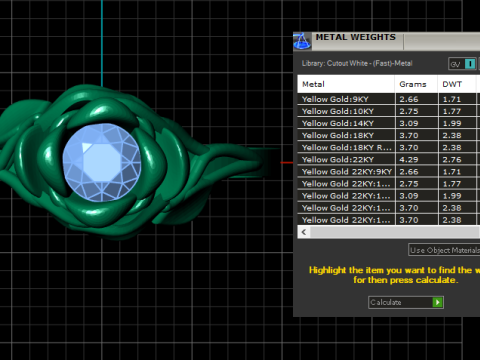Select the Yellow Gold:14KY row
Screen dimensions: 480x360
[x=389, y=123]
